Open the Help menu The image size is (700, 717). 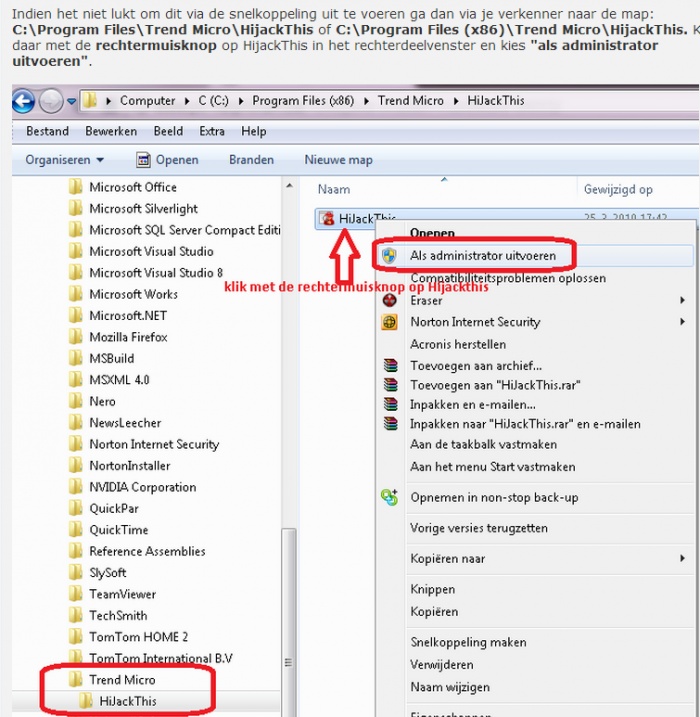pyautogui.click(x=254, y=131)
